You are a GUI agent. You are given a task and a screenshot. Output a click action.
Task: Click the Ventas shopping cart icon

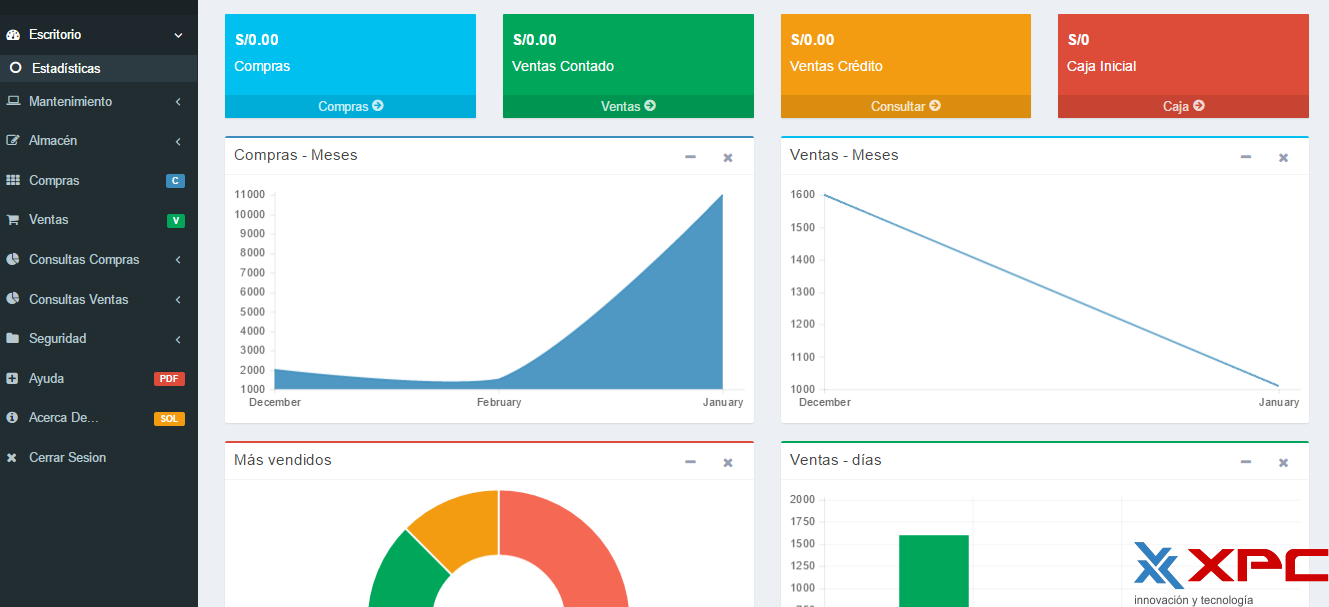13,220
